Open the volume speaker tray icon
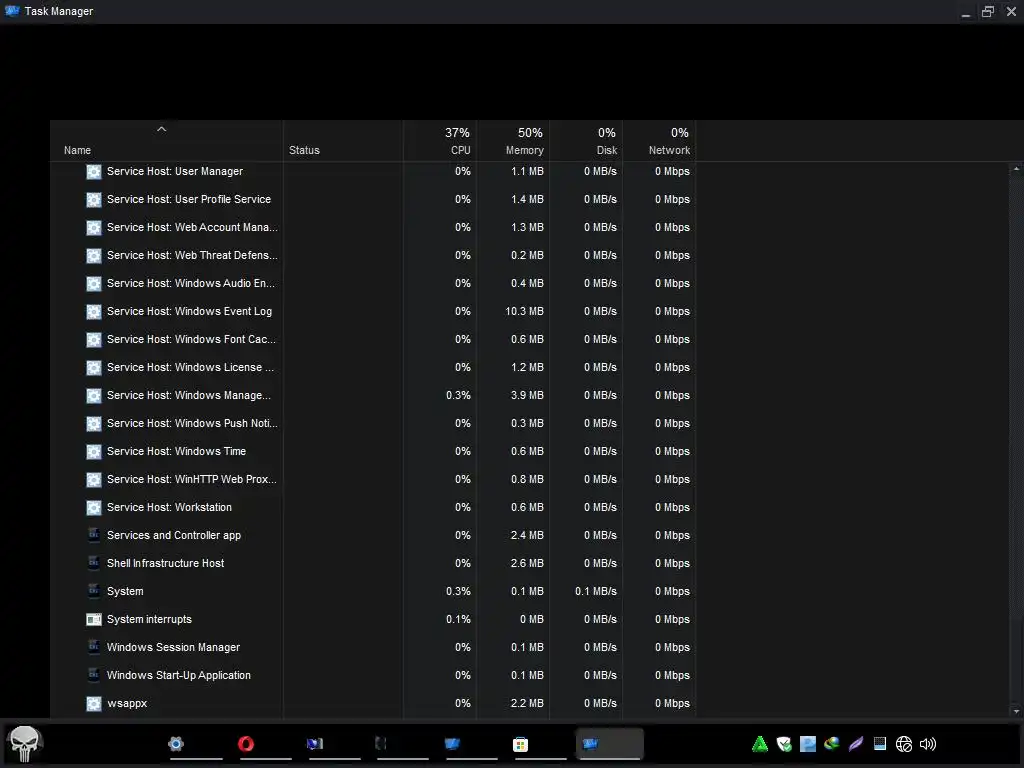The width and height of the screenshot is (1024, 768). pyautogui.click(x=928, y=744)
